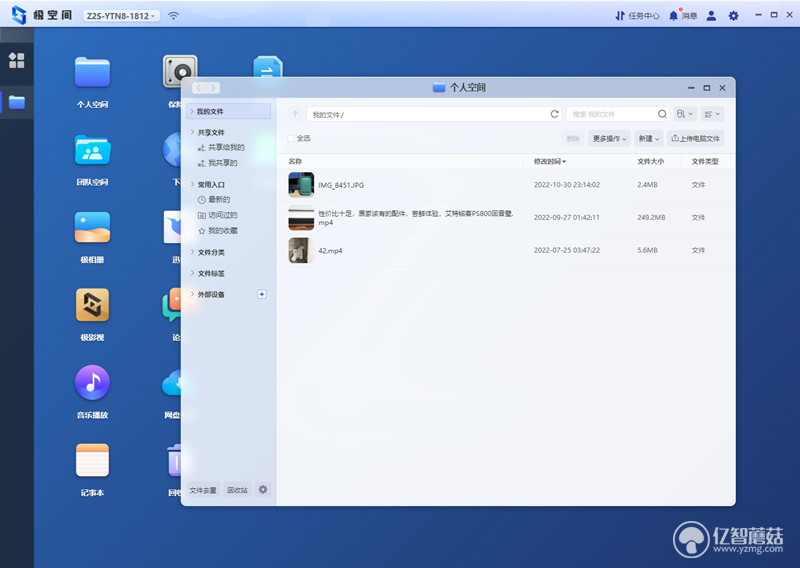
Task: Click the Wi-Fi connection status icon
Action: [173, 16]
